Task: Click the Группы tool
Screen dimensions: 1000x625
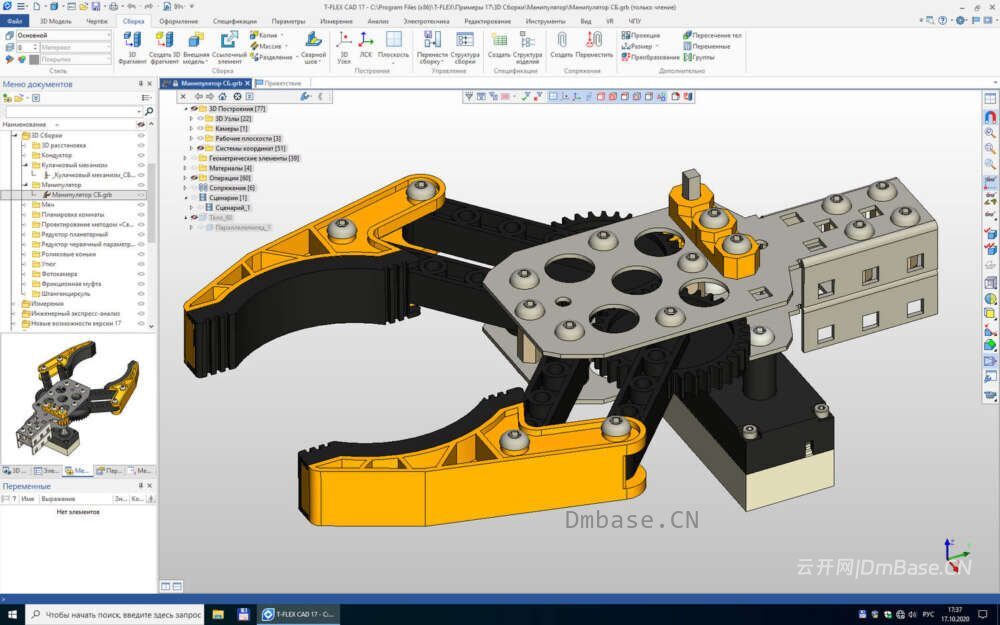Action: coord(699,57)
